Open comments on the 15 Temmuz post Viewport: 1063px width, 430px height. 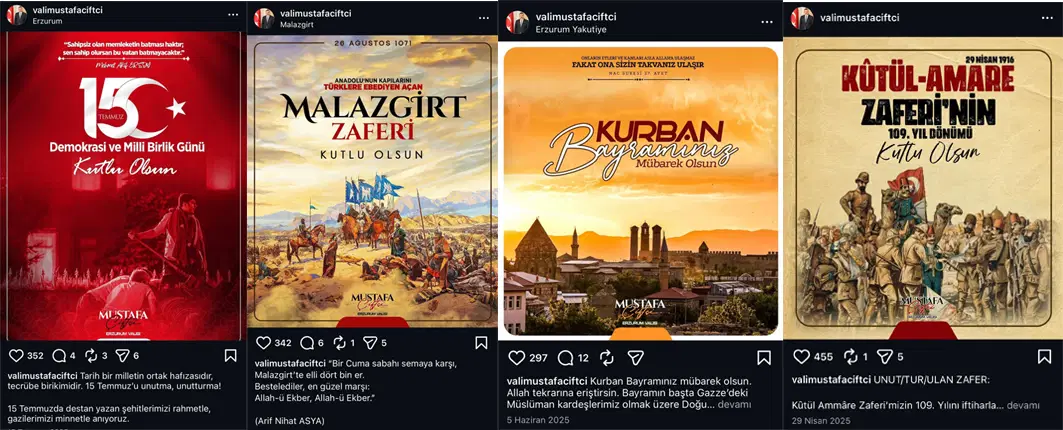pyautogui.click(x=60, y=355)
